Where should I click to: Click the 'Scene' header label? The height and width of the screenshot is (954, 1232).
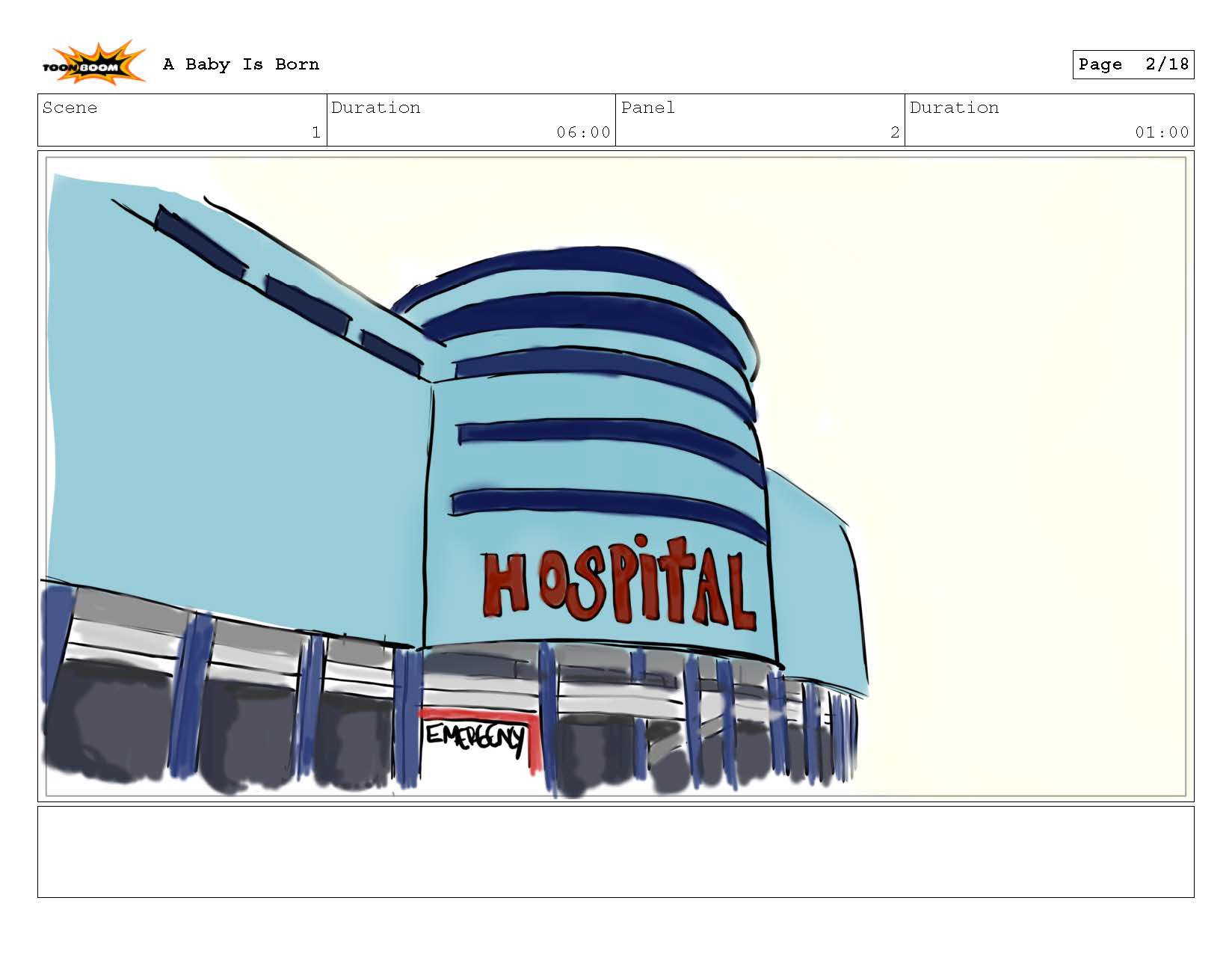[70, 108]
